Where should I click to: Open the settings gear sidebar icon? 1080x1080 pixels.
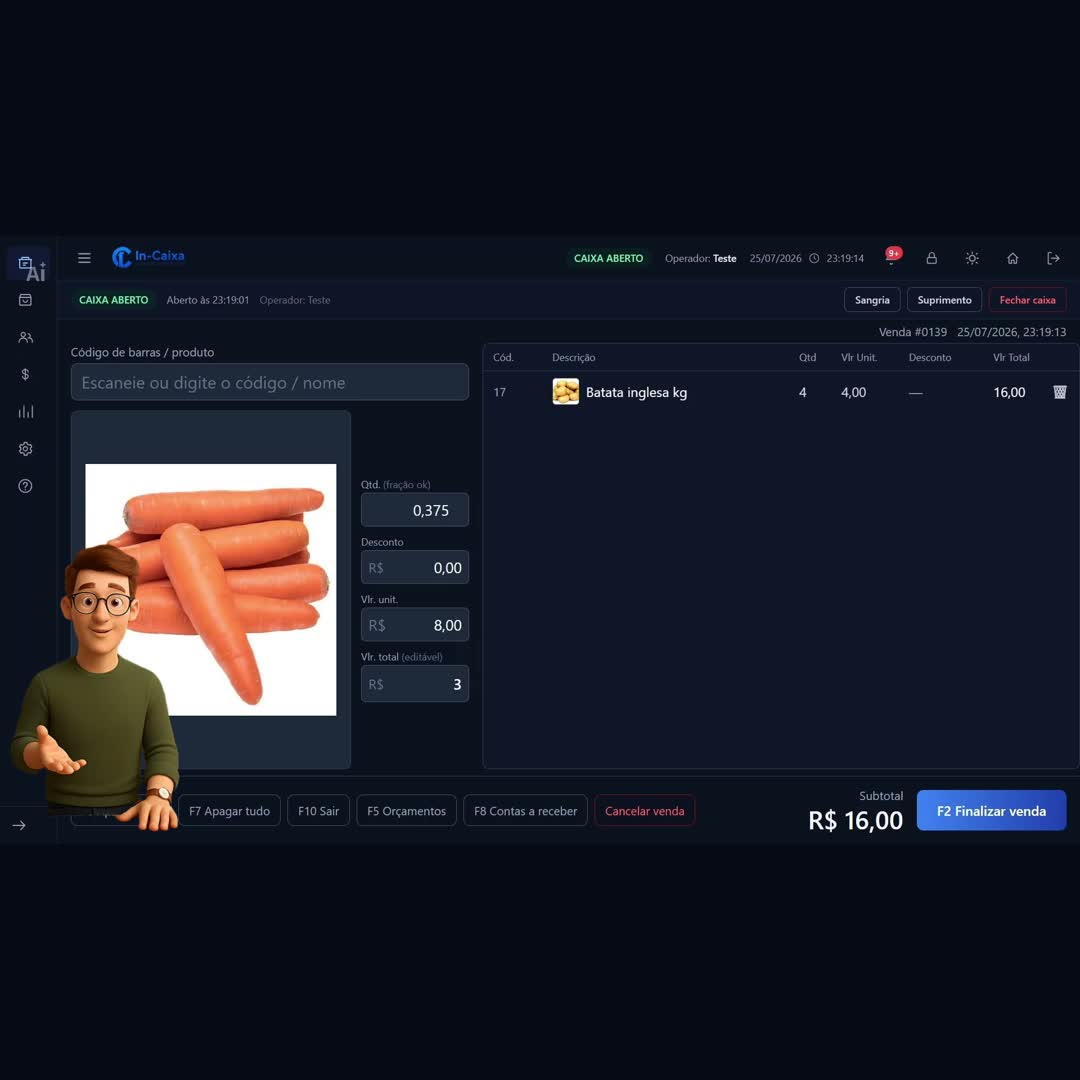25,448
